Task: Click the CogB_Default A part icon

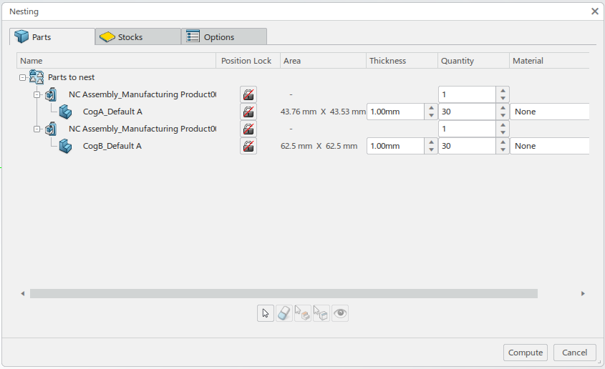Action: (65, 146)
